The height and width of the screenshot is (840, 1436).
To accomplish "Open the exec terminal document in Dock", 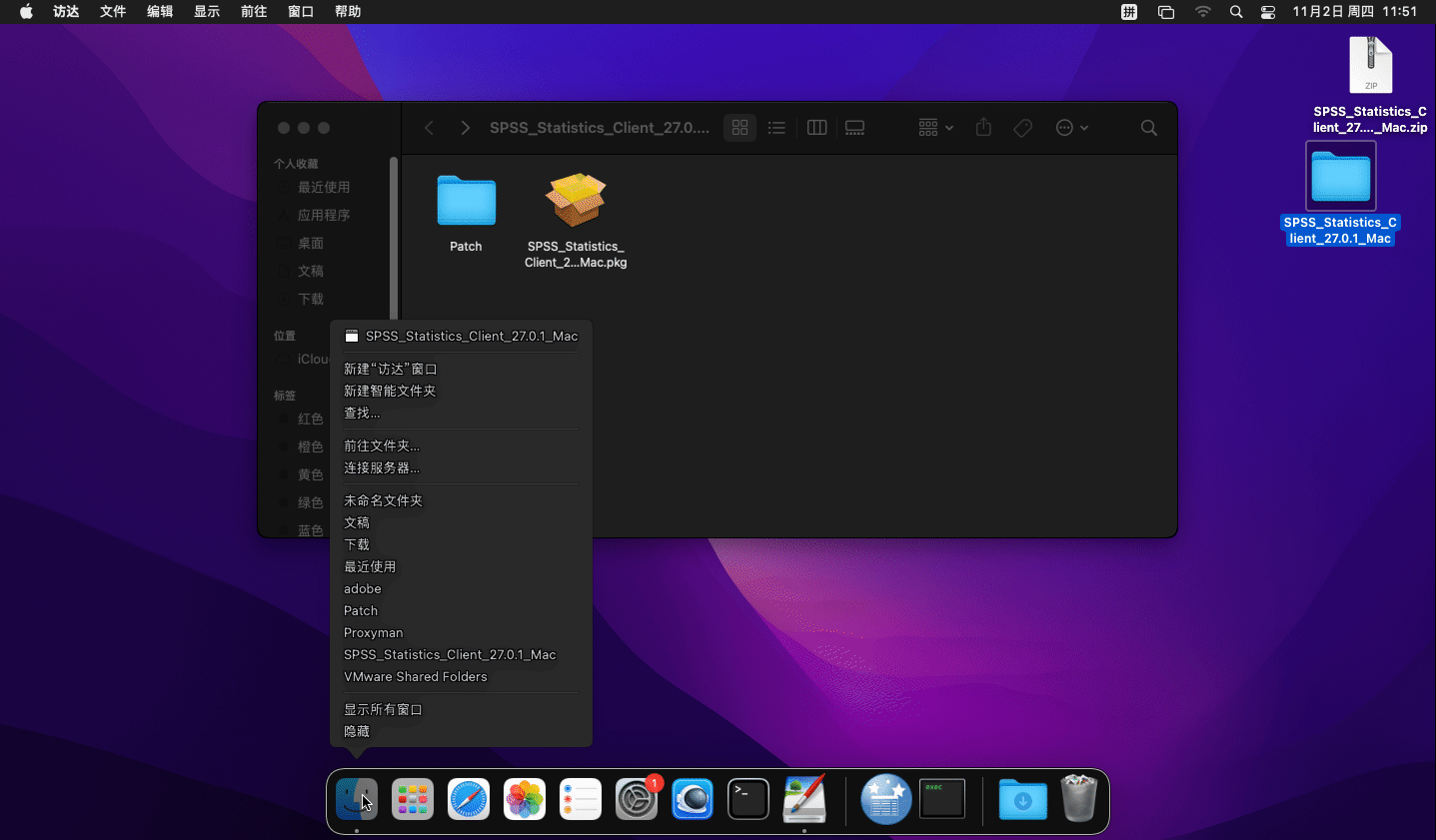I will (942, 799).
